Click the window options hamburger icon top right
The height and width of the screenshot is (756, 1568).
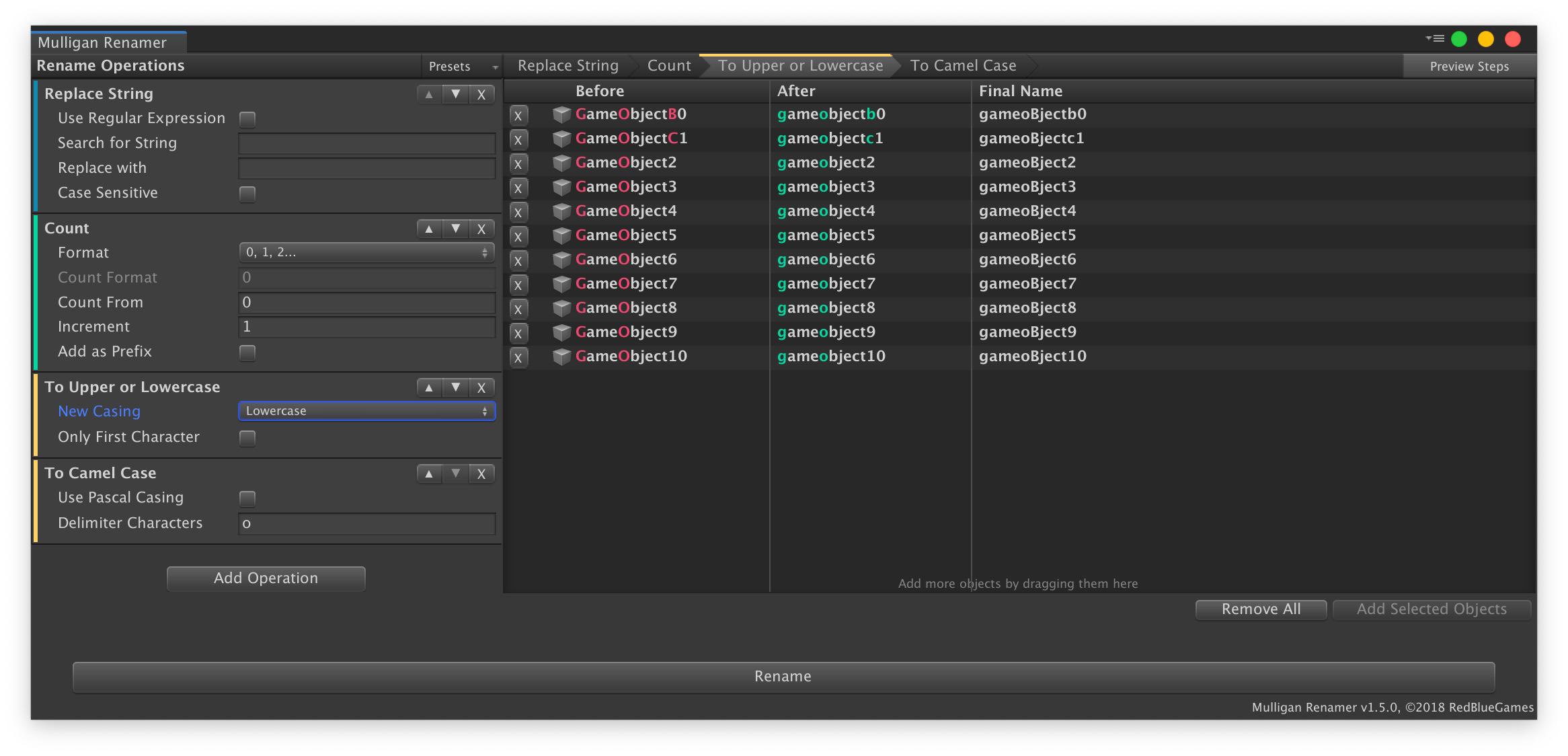click(1434, 38)
